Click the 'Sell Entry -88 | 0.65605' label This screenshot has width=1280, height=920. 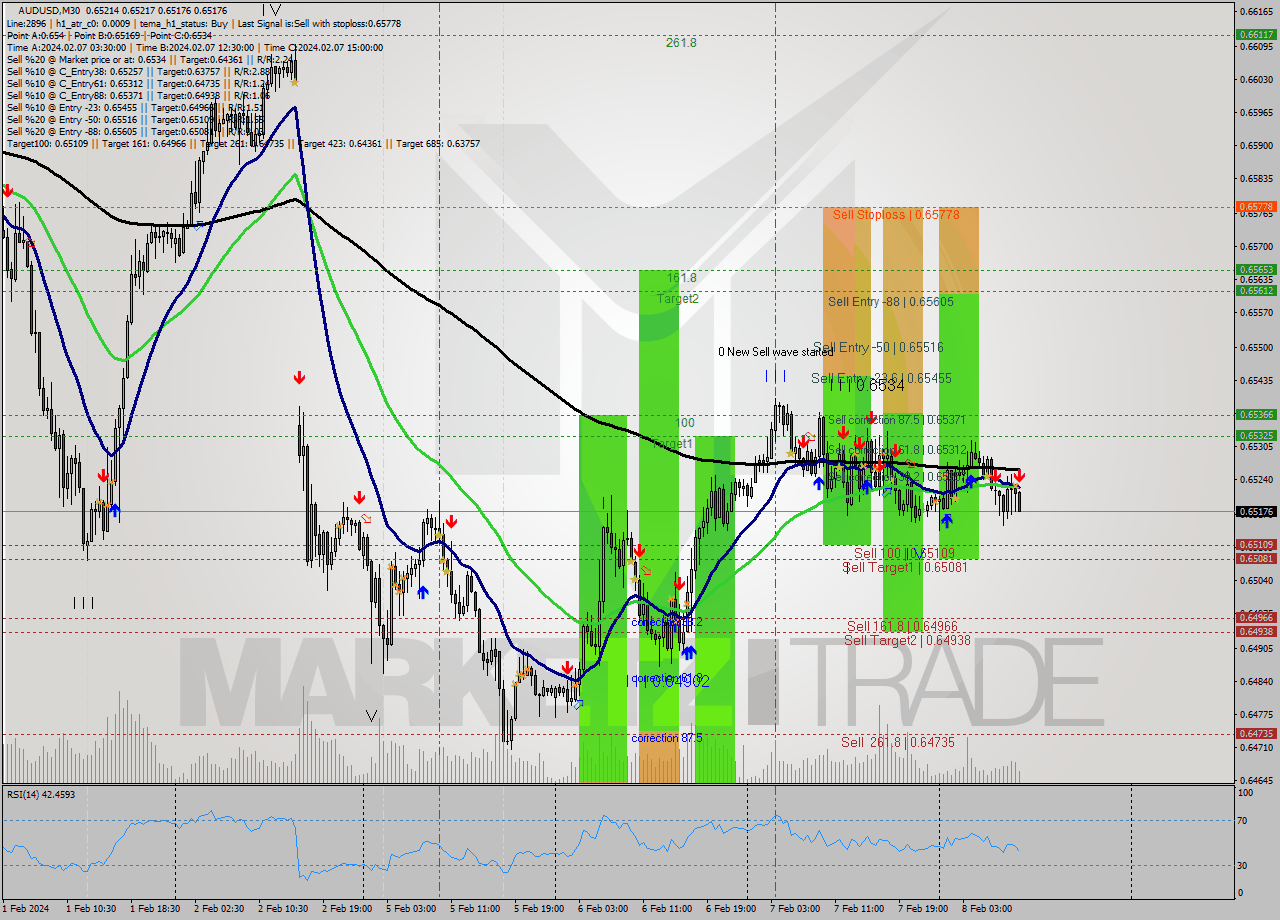pyautogui.click(x=891, y=301)
